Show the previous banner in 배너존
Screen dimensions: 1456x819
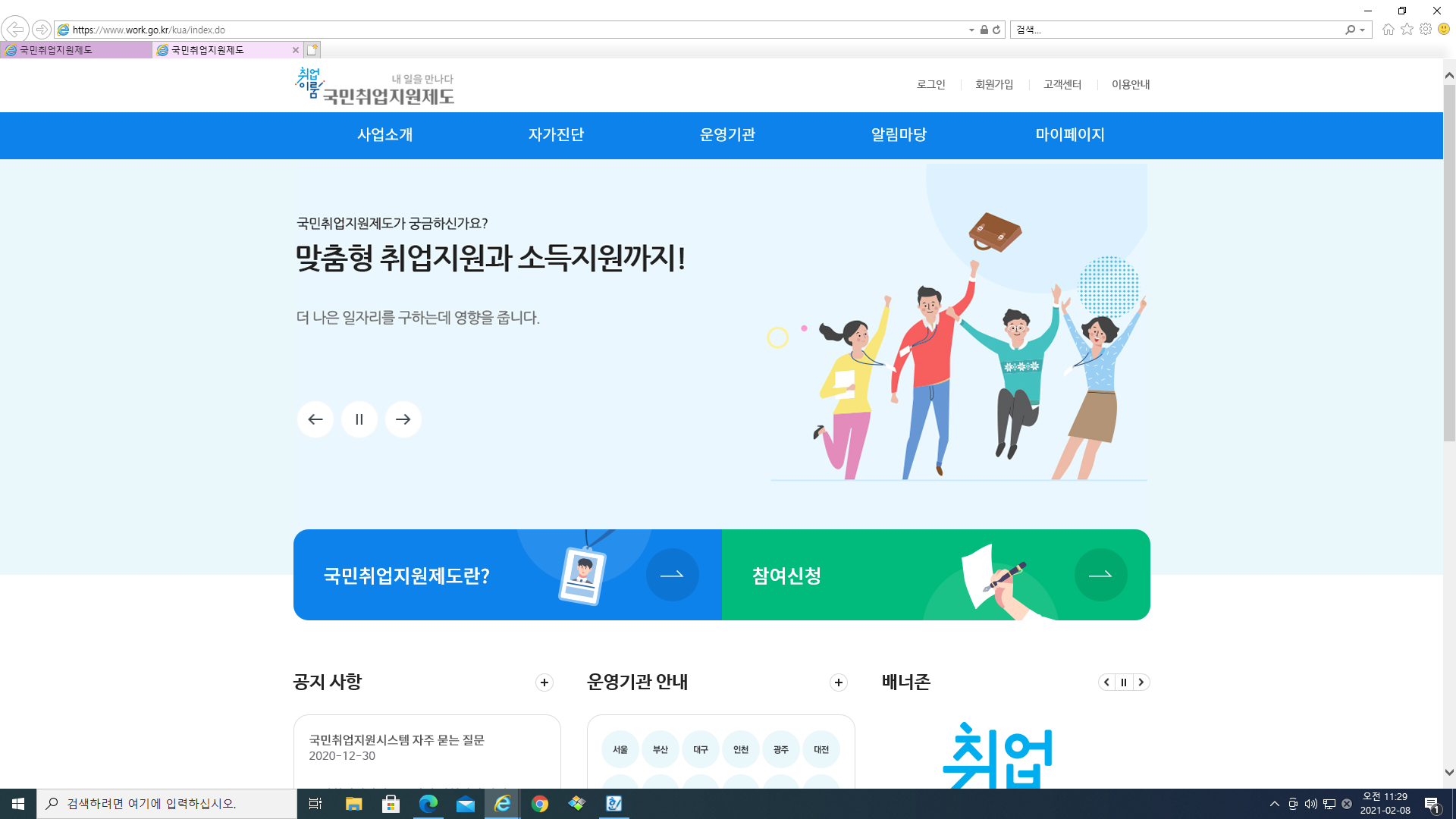[x=1107, y=682]
